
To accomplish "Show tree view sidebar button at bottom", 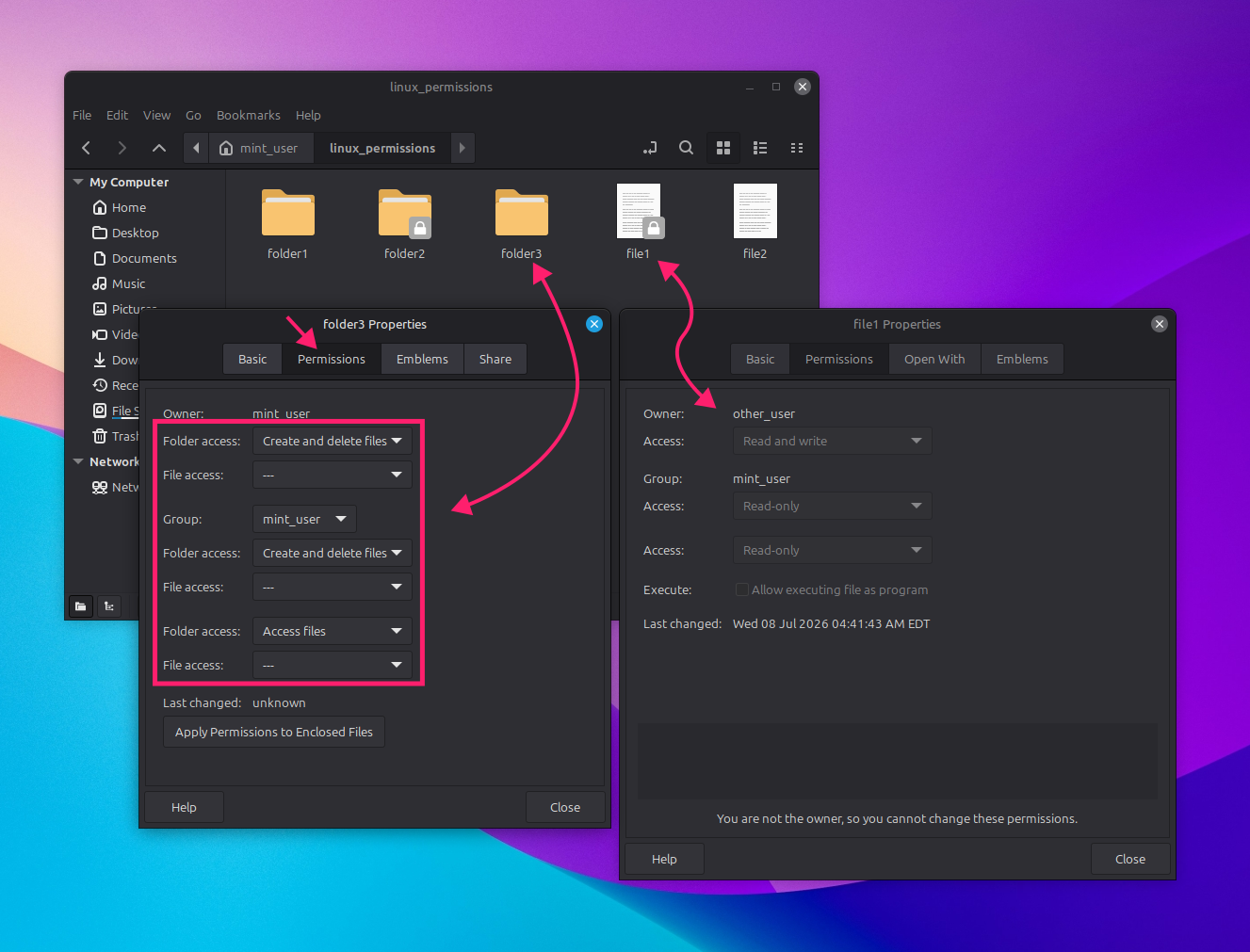I will coord(109,606).
